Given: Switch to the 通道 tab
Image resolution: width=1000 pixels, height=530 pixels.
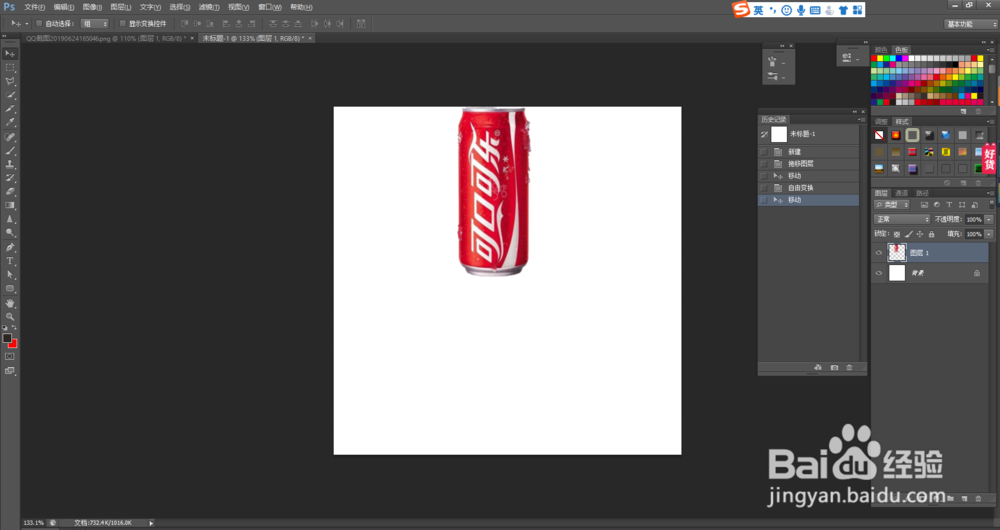Looking at the screenshot, I should click(x=901, y=193).
